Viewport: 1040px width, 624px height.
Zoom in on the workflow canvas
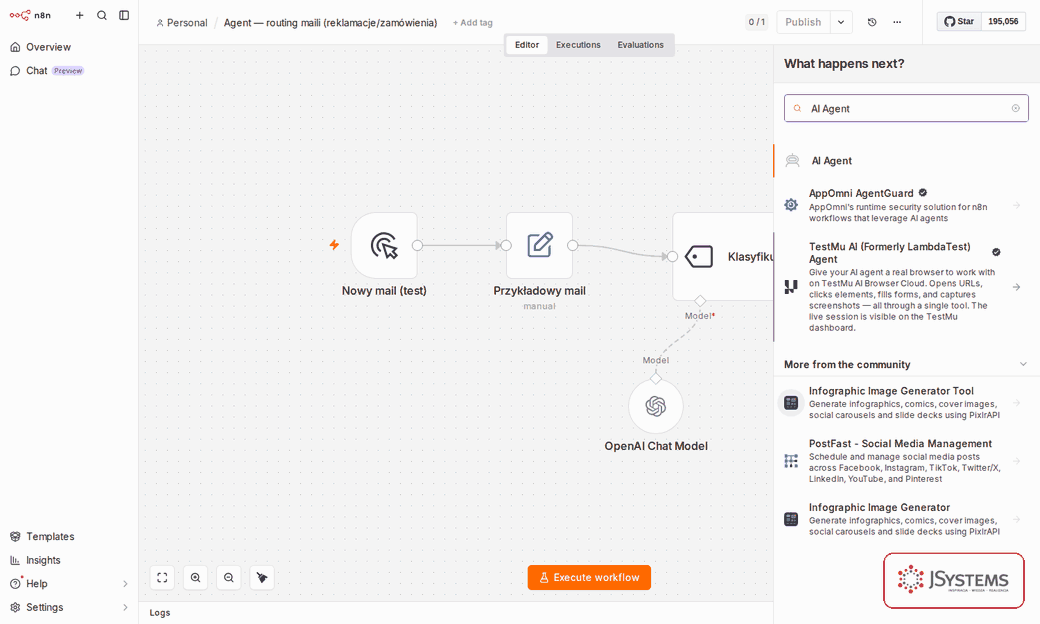196,578
